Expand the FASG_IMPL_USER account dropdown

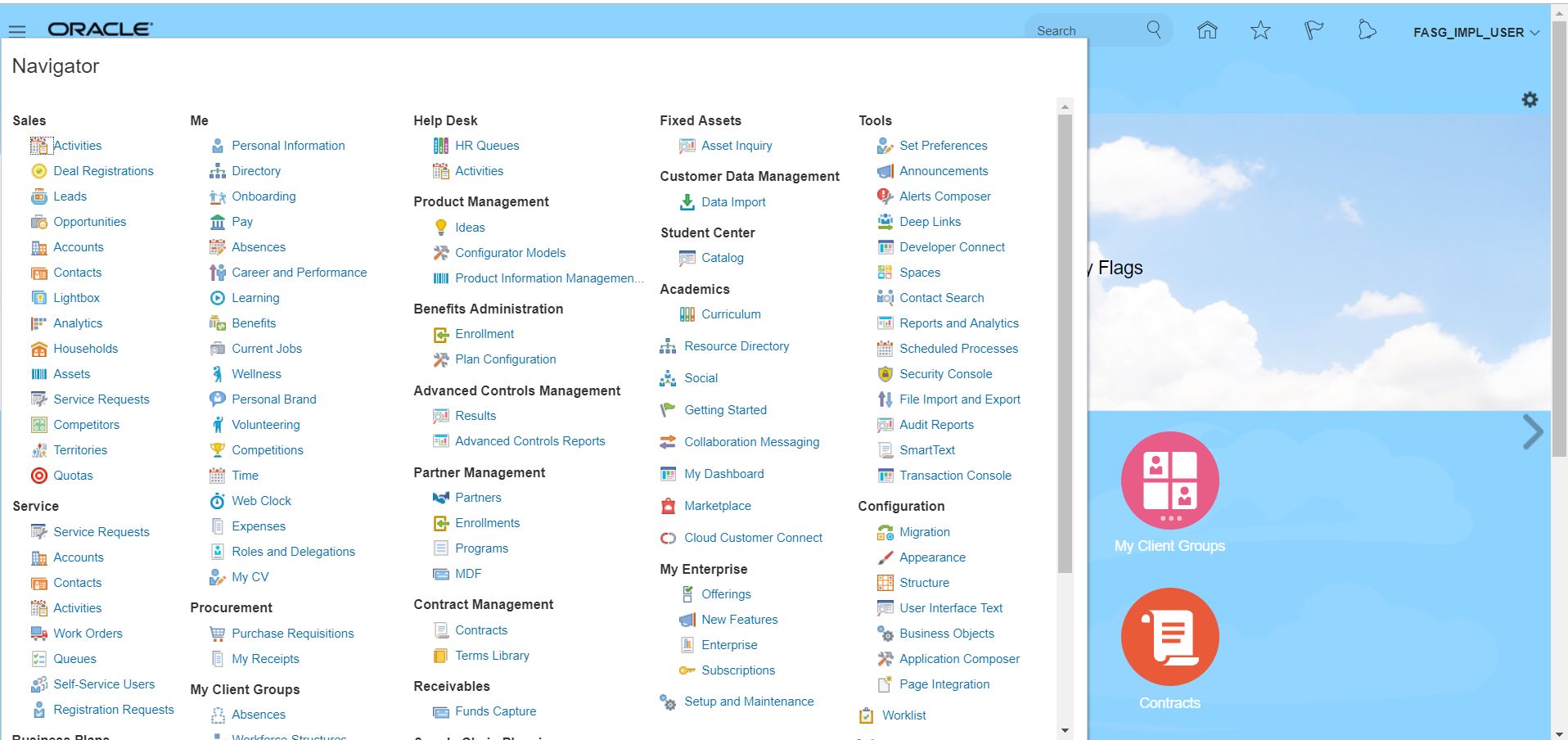pos(1476,33)
